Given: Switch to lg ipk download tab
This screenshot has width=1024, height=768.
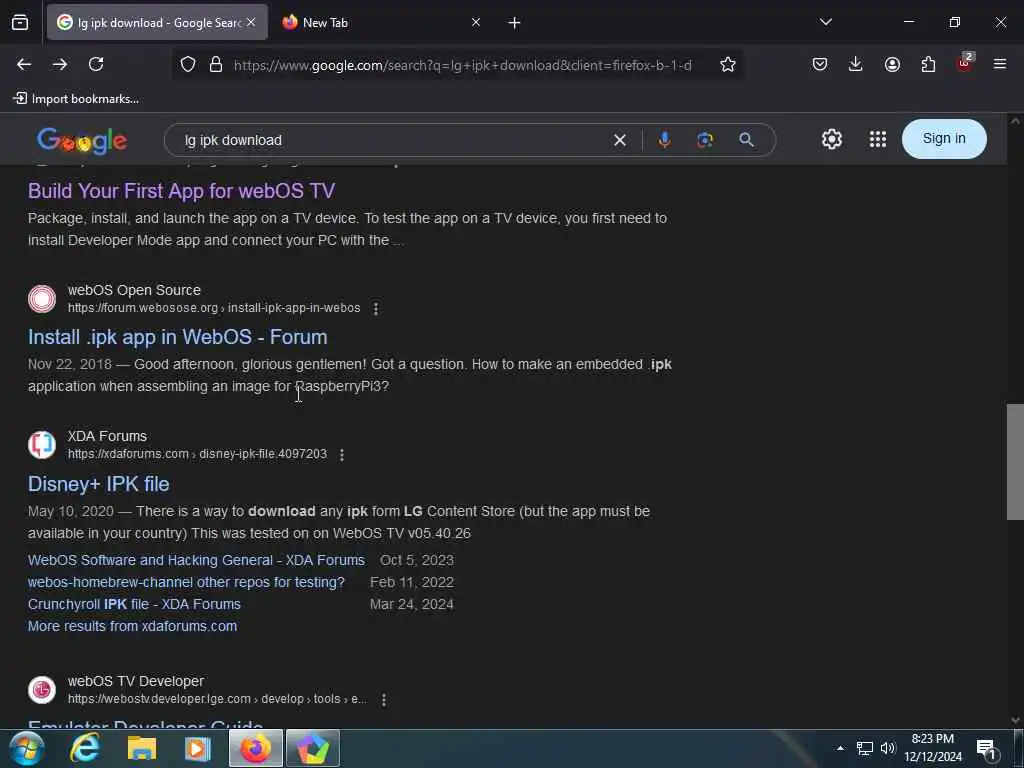Looking at the screenshot, I should [157, 22].
